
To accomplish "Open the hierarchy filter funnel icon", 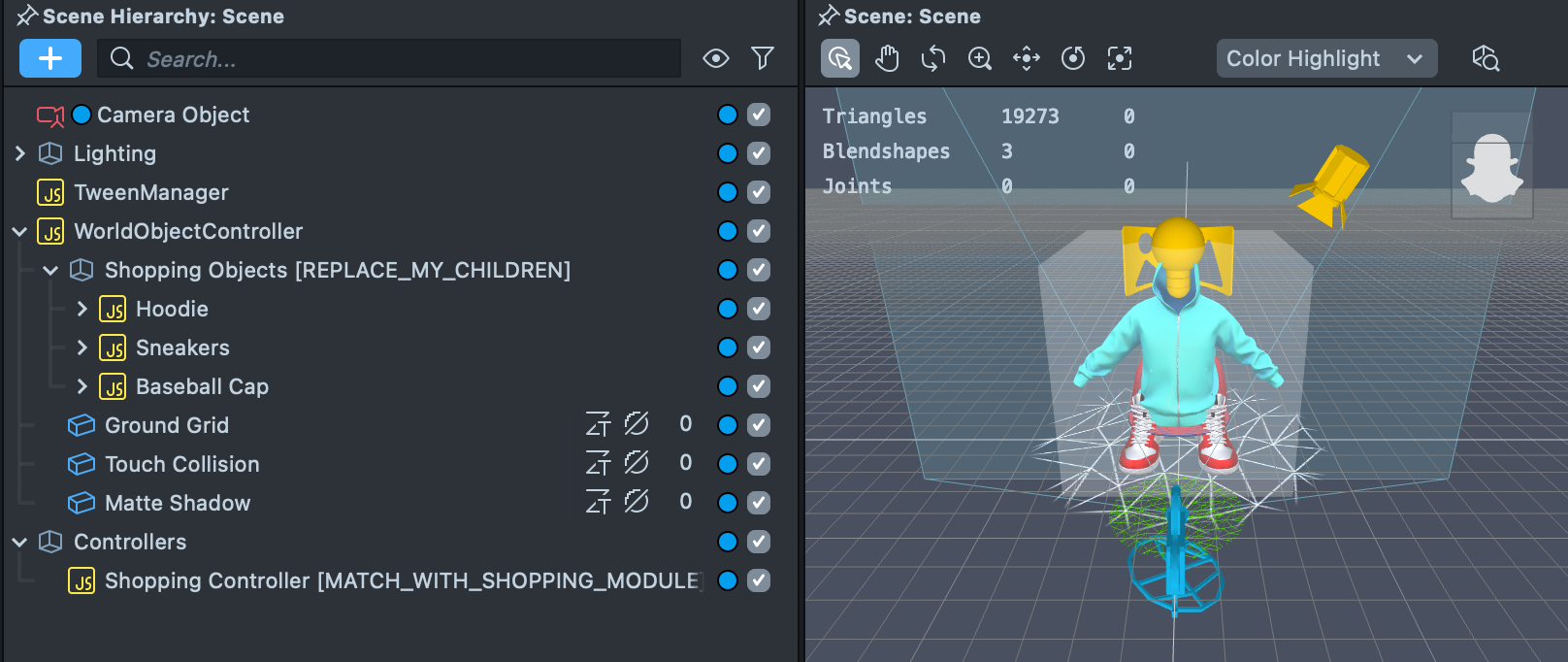I will pos(763,58).
